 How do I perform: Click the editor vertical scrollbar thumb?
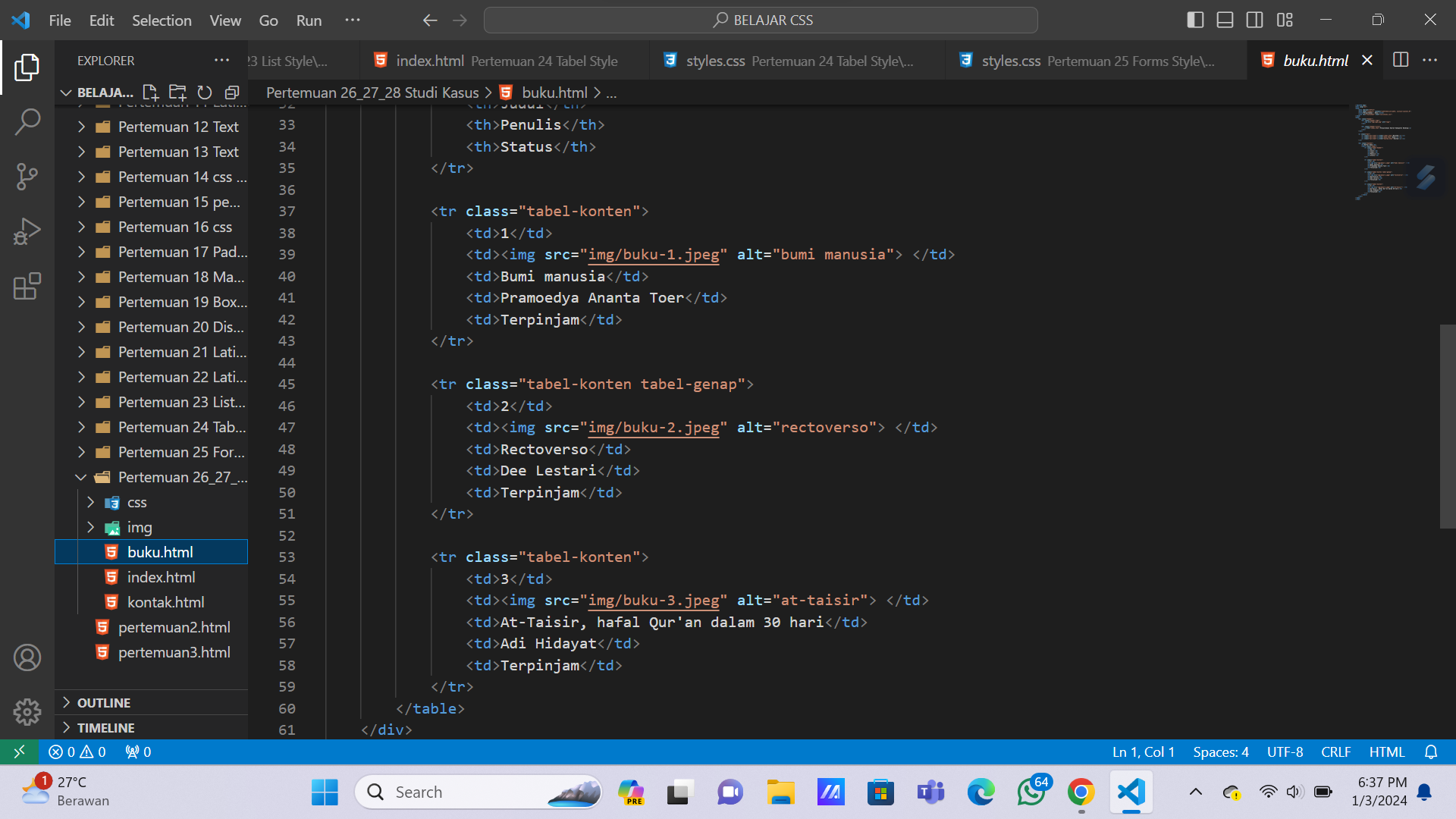[x=1447, y=426]
